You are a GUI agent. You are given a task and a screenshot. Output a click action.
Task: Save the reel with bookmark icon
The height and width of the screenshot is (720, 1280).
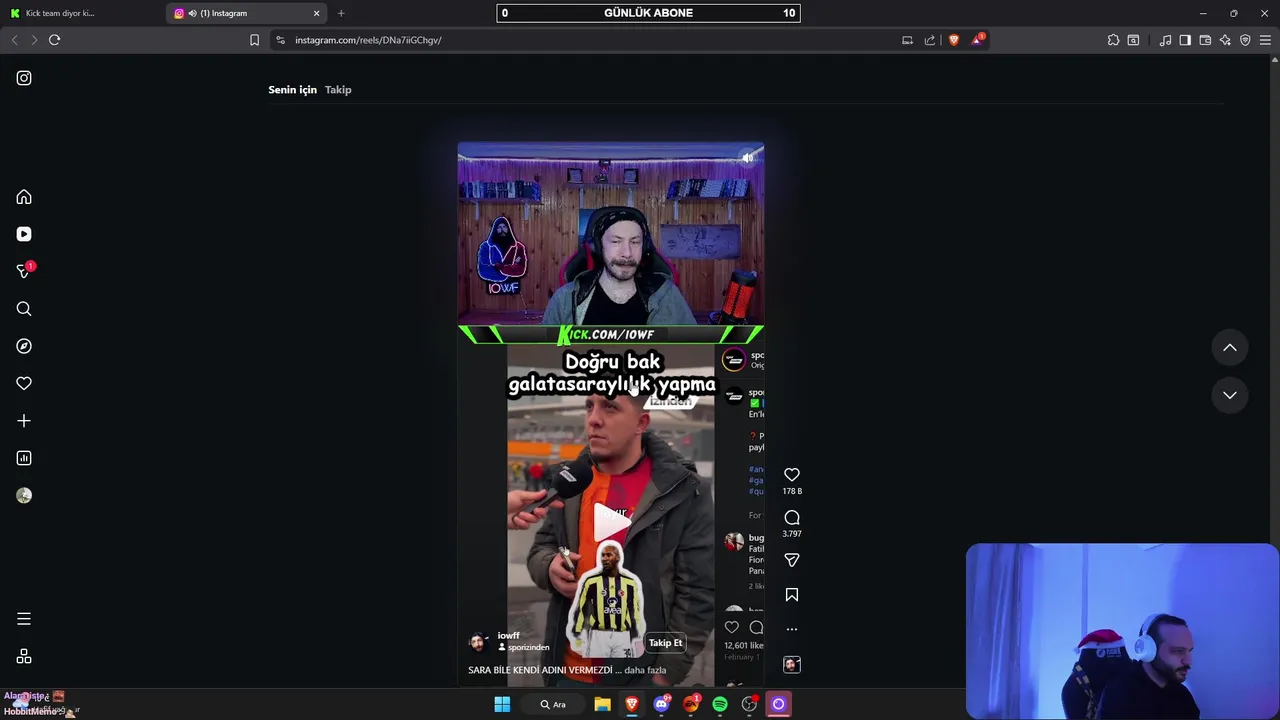coord(792,595)
